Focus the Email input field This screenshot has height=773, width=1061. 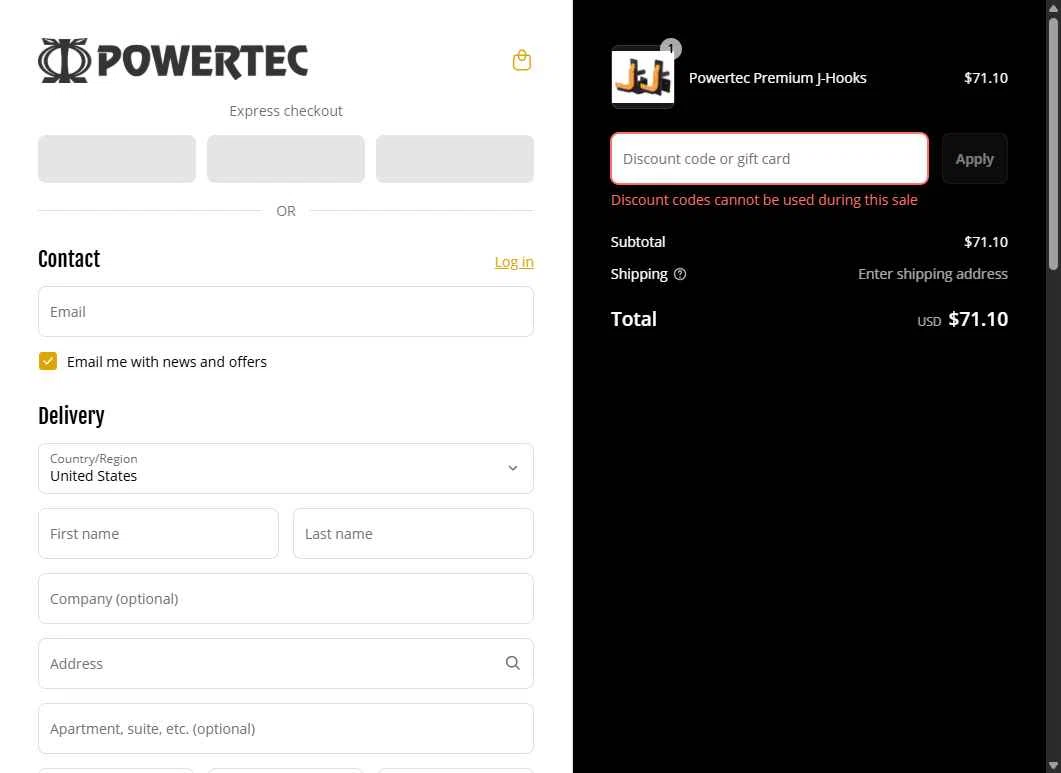coord(286,312)
